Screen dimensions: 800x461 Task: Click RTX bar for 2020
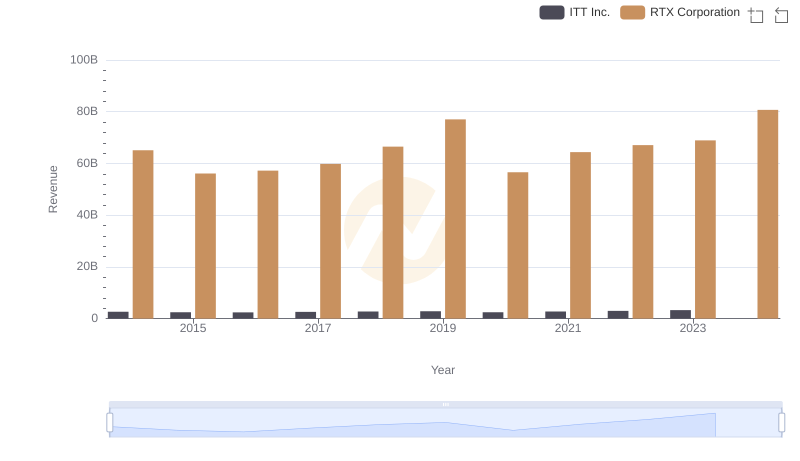(x=518, y=245)
